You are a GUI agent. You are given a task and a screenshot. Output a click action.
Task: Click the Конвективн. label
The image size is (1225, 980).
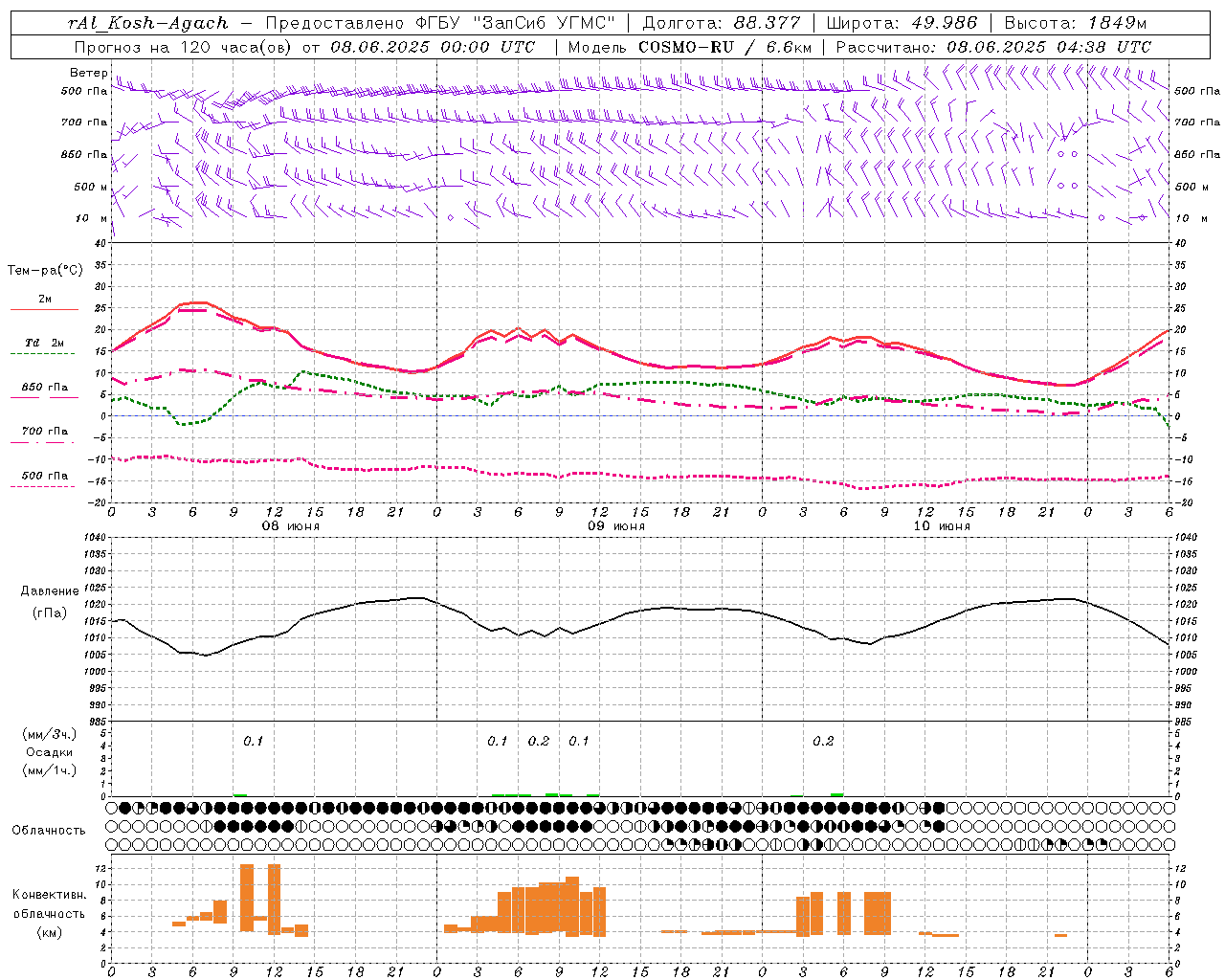(50, 895)
